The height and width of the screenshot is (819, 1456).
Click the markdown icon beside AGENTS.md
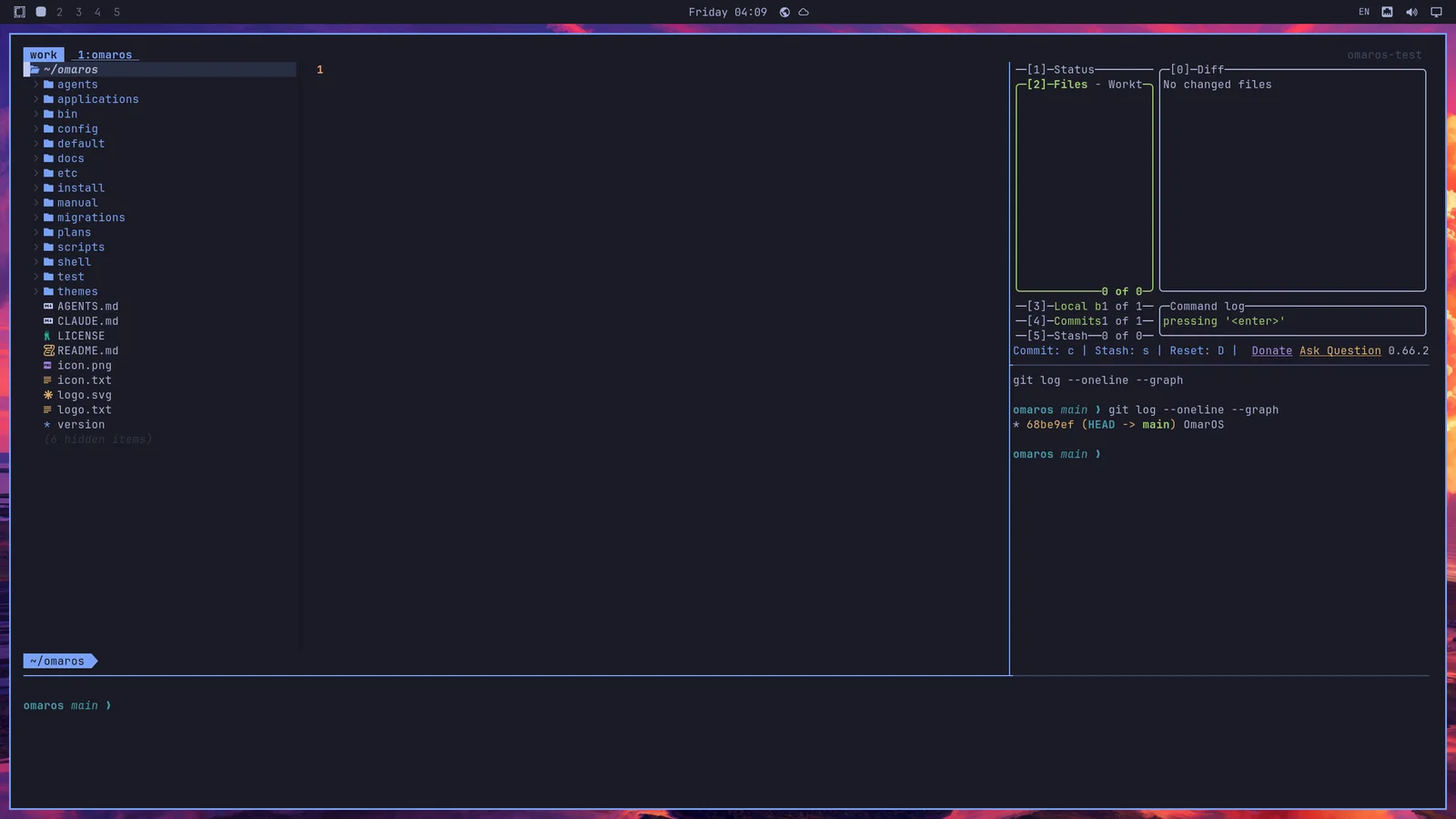[x=48, y=307]
